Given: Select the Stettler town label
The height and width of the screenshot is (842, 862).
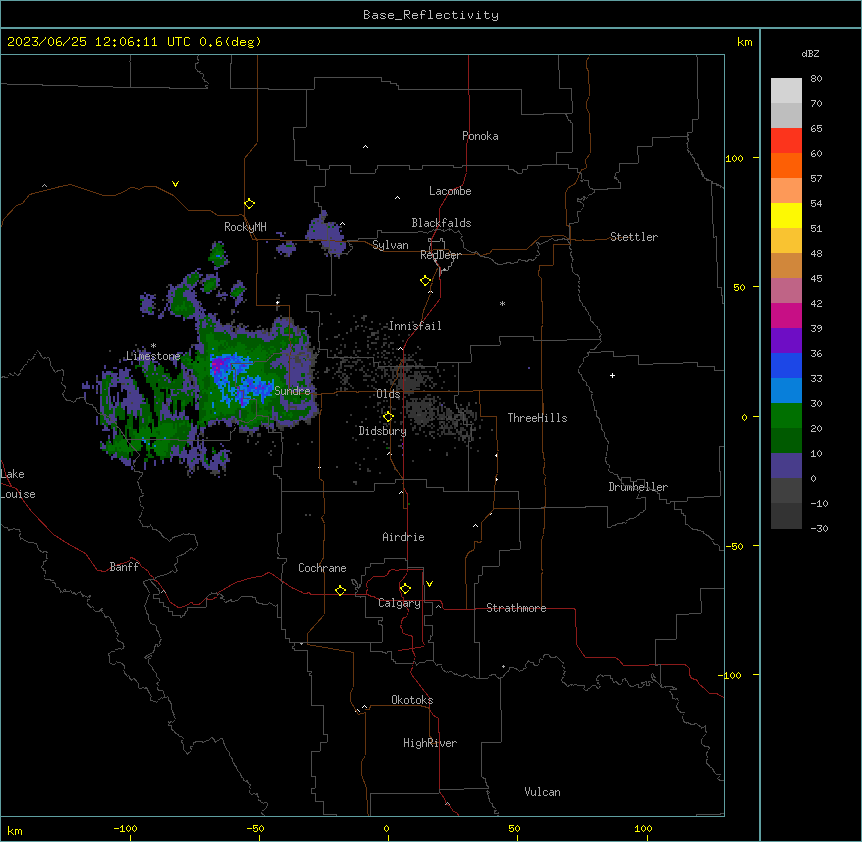Looking at the screenshot, I should tap(634, 237).
